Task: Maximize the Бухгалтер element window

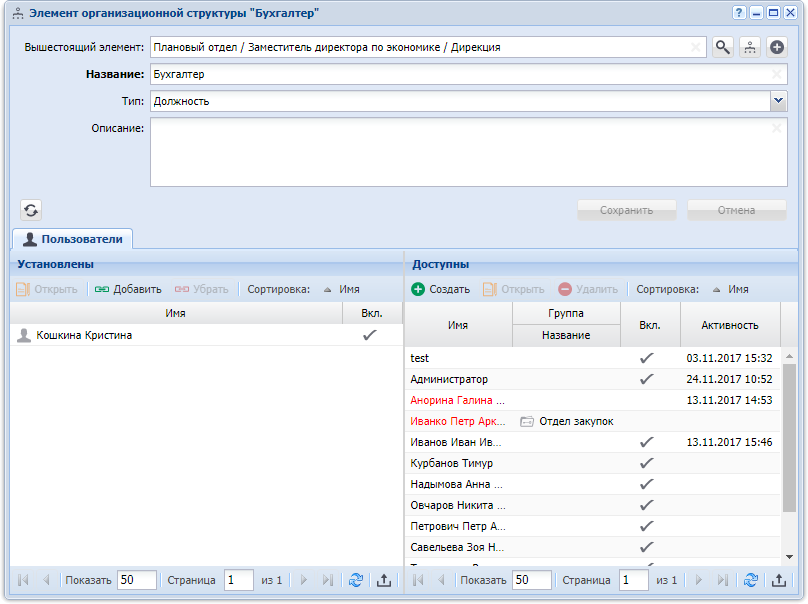Action: click(x=773, y=13)
